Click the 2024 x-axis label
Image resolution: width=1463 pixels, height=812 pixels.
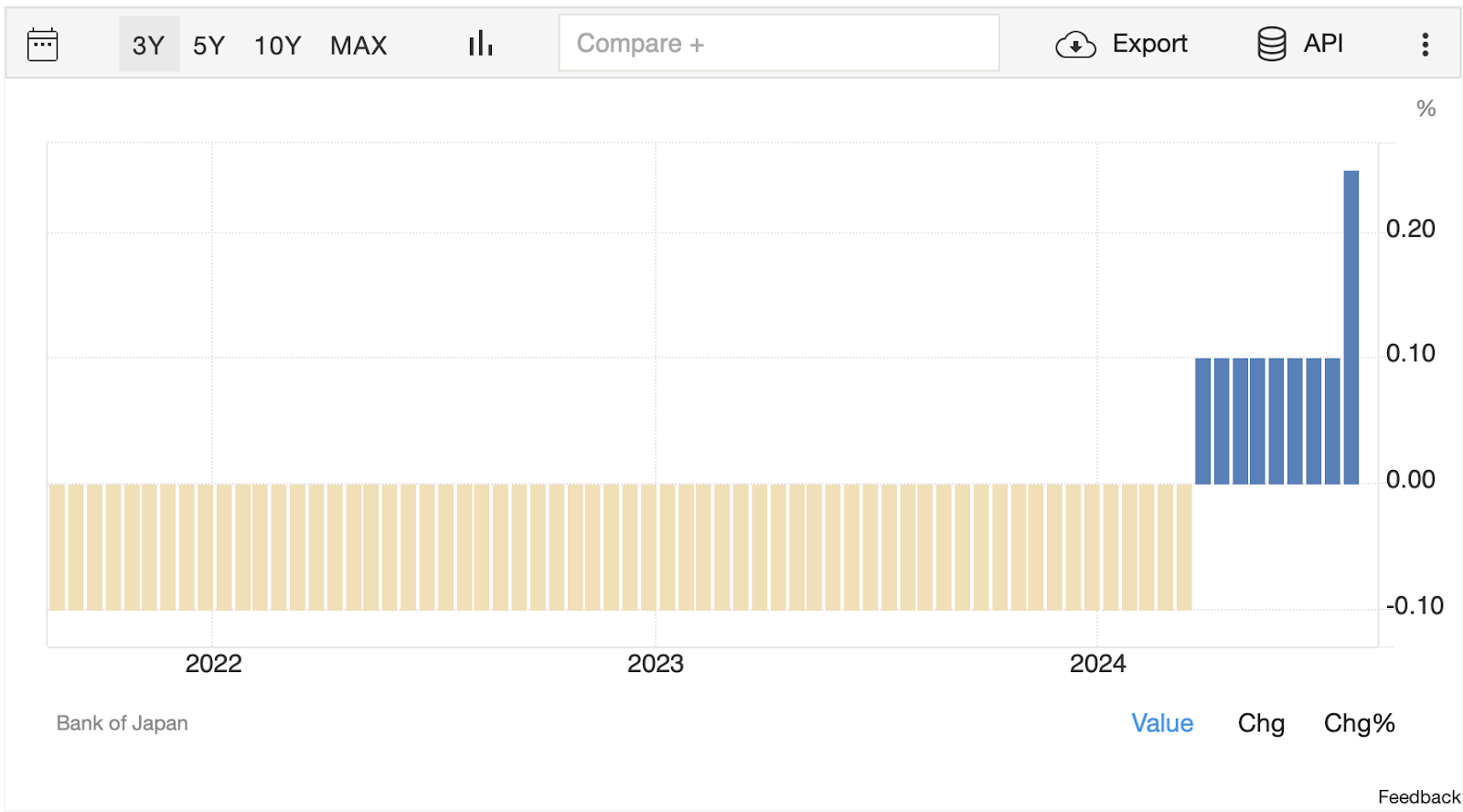1097,664
